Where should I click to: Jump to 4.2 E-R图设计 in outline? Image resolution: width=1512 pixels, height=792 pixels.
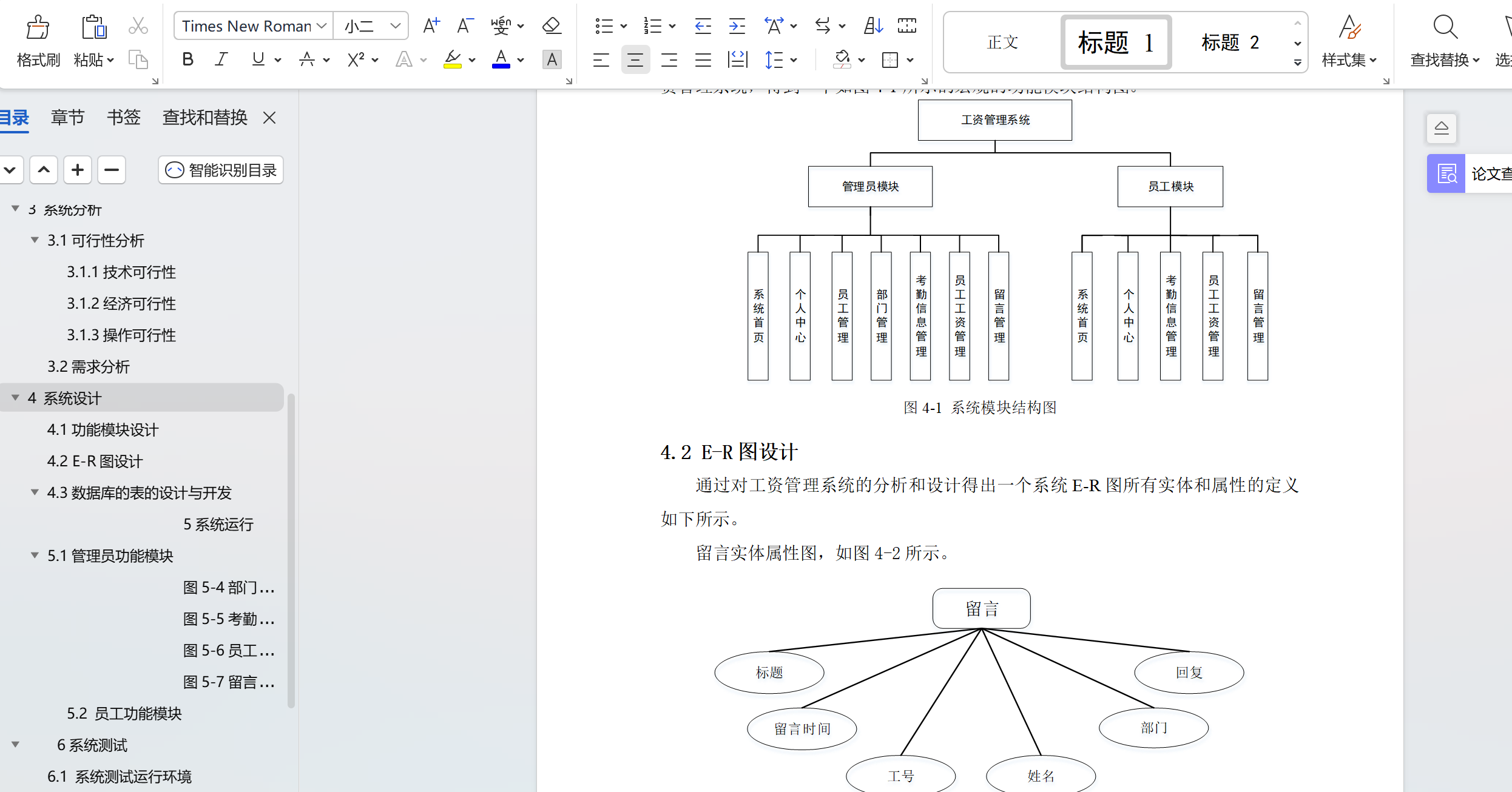(x=95, y=461)
